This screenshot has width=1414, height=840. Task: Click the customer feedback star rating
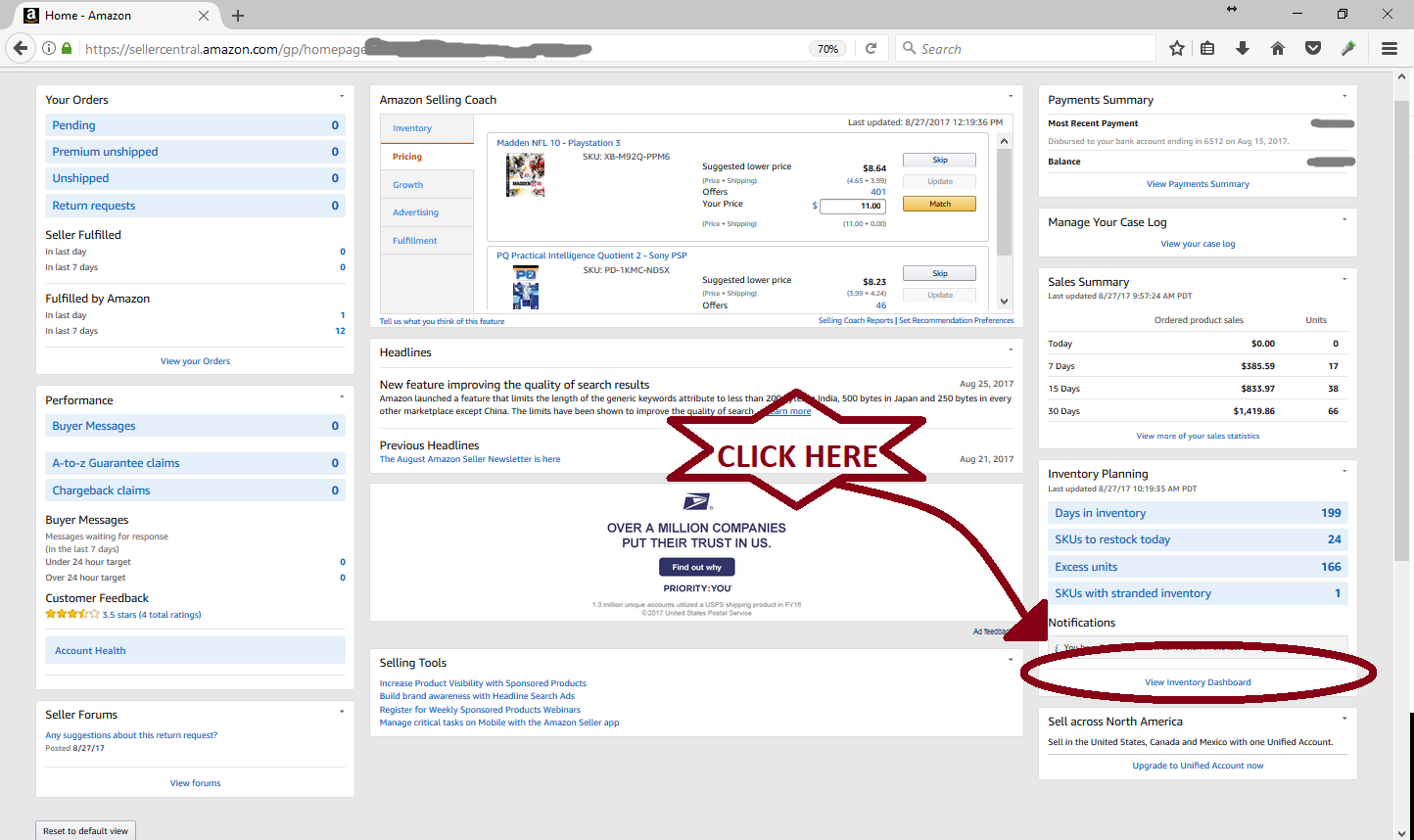(72, 615)
